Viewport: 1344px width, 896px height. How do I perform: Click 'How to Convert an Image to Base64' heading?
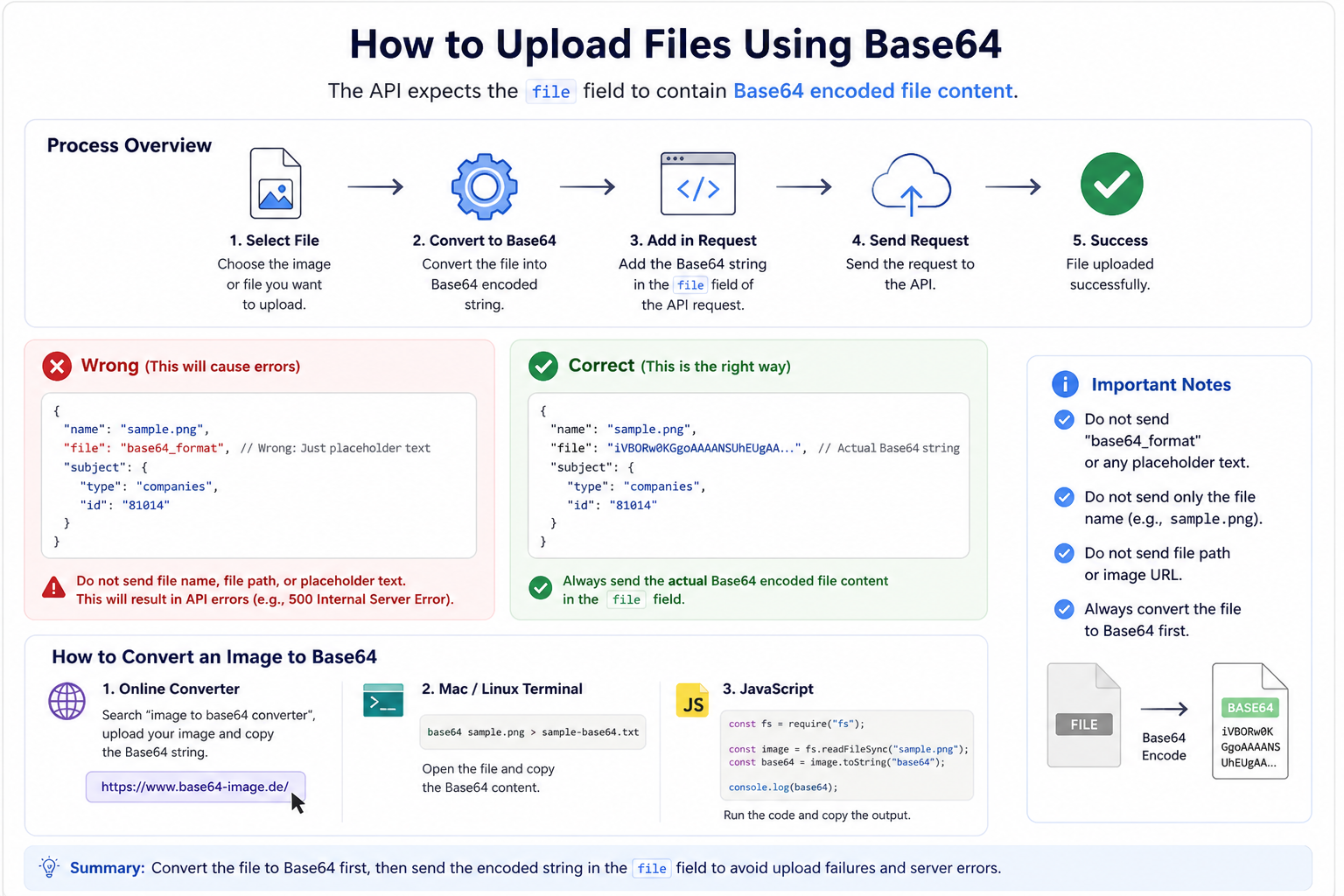click(214, 657)
